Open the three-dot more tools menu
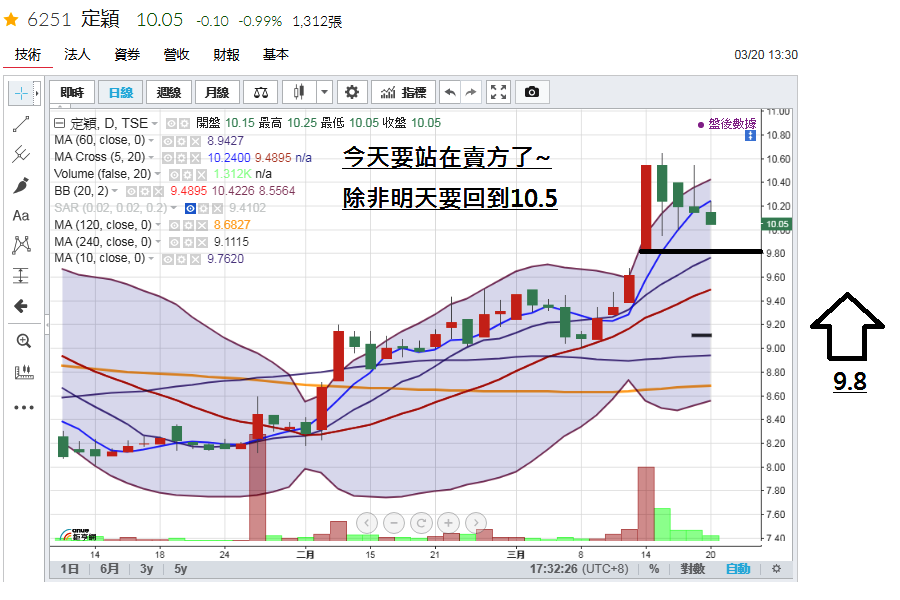 click(24, 408)
